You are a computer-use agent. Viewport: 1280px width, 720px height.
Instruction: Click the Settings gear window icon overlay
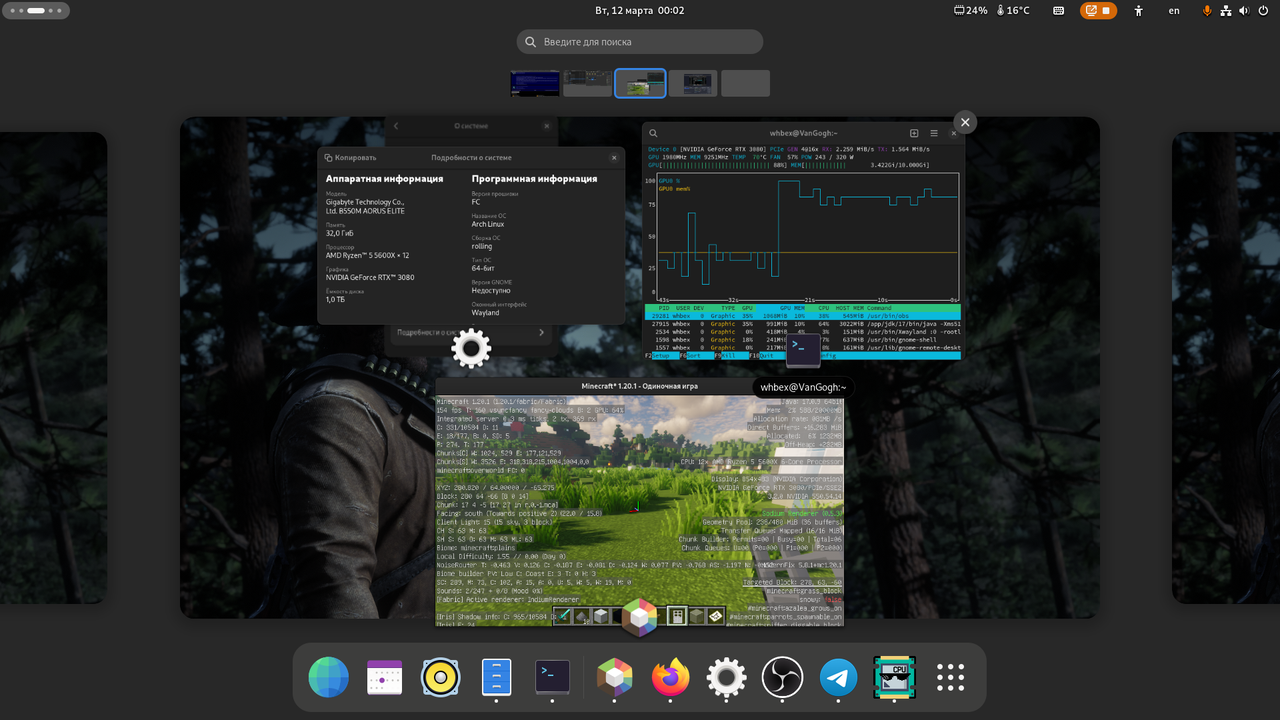[471, 348]
